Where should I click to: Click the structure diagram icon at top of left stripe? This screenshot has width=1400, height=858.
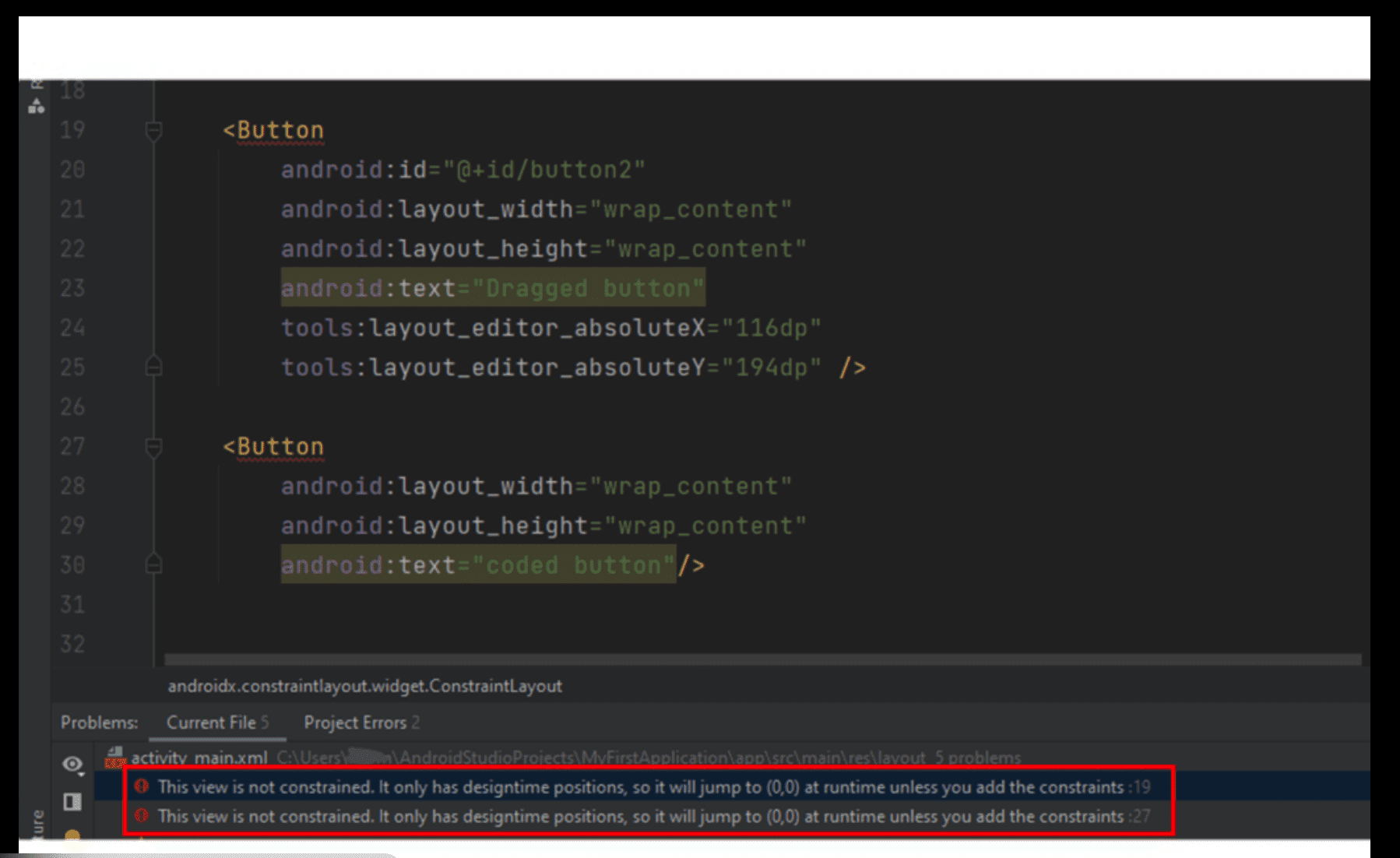coord(37,107)
